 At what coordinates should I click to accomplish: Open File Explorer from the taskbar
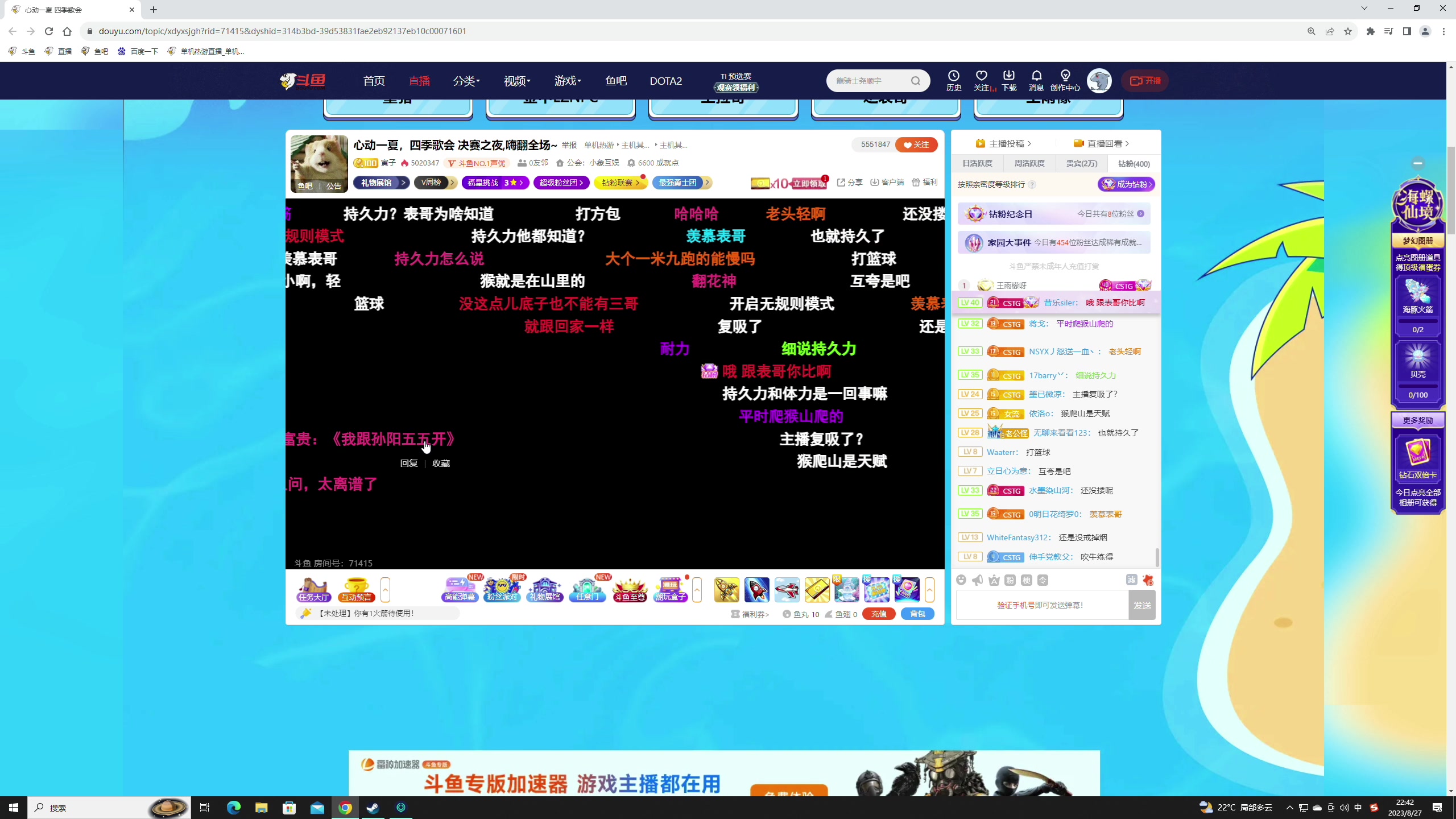pos(262,808)
